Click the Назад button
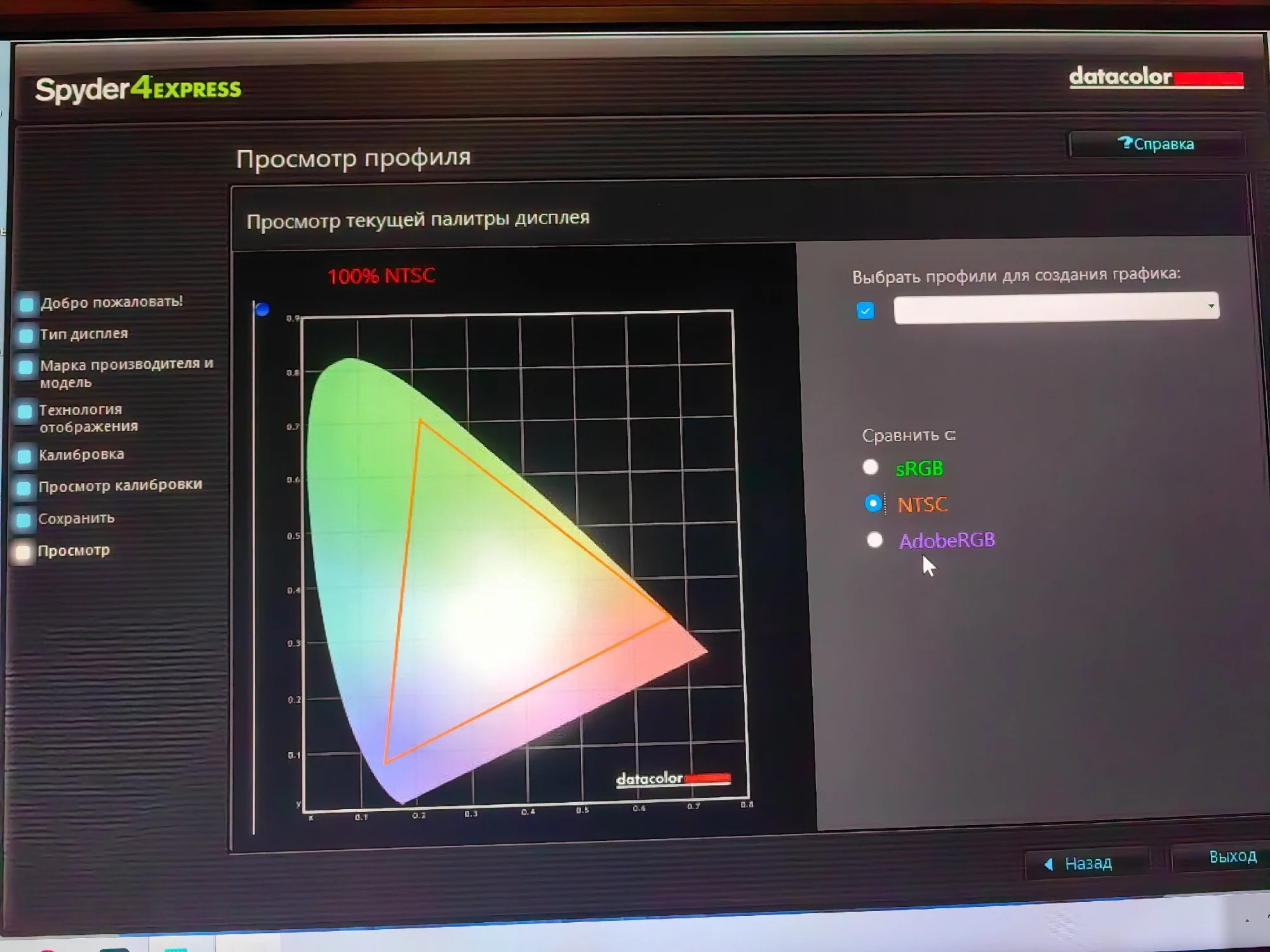 coord(1087,864)
